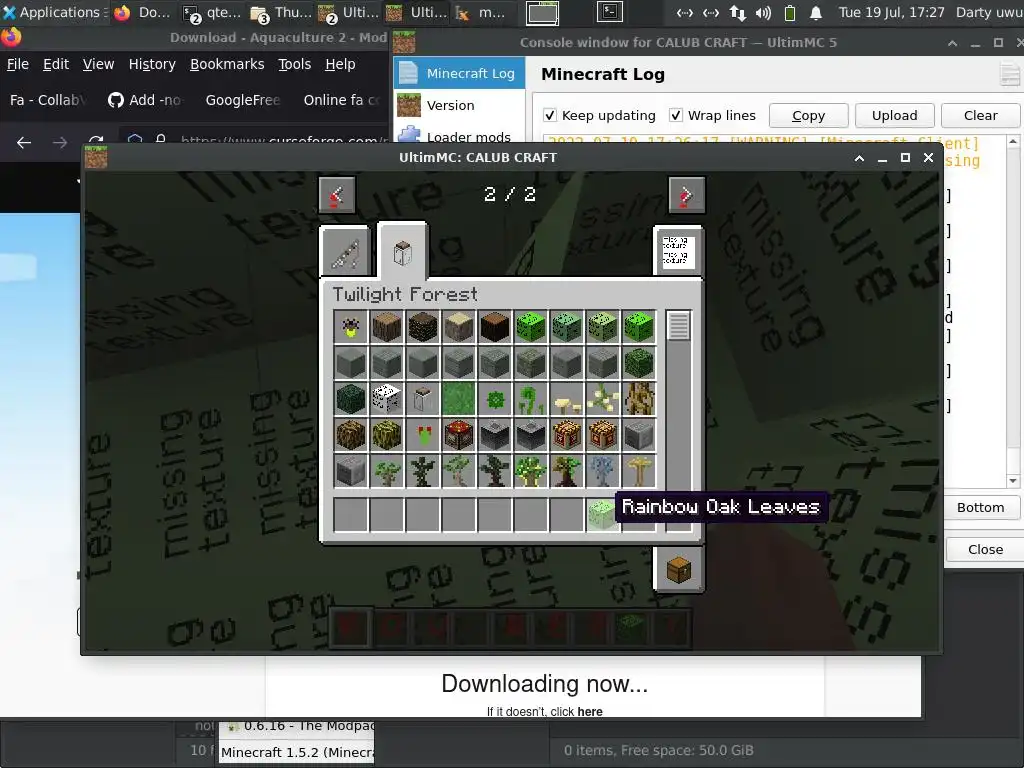This screenshot has height=768, width=1024.
Task: Select Rainbow Oak Leaves in hotbar row
Action: click(x=602, y=515)
